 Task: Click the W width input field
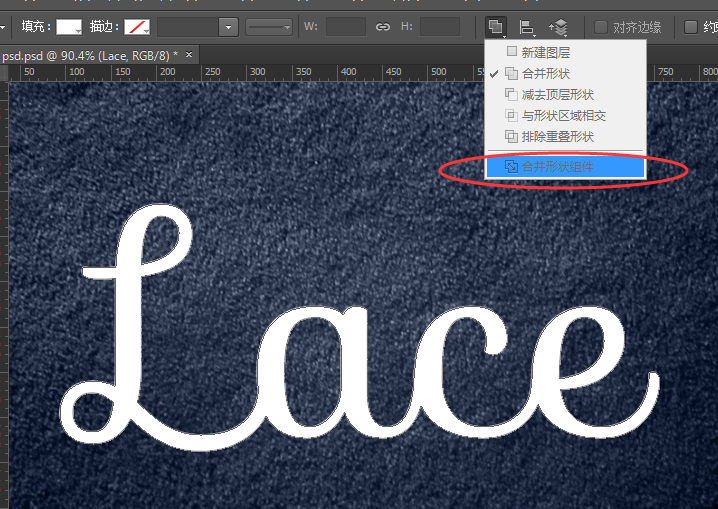tap(345, 27)
